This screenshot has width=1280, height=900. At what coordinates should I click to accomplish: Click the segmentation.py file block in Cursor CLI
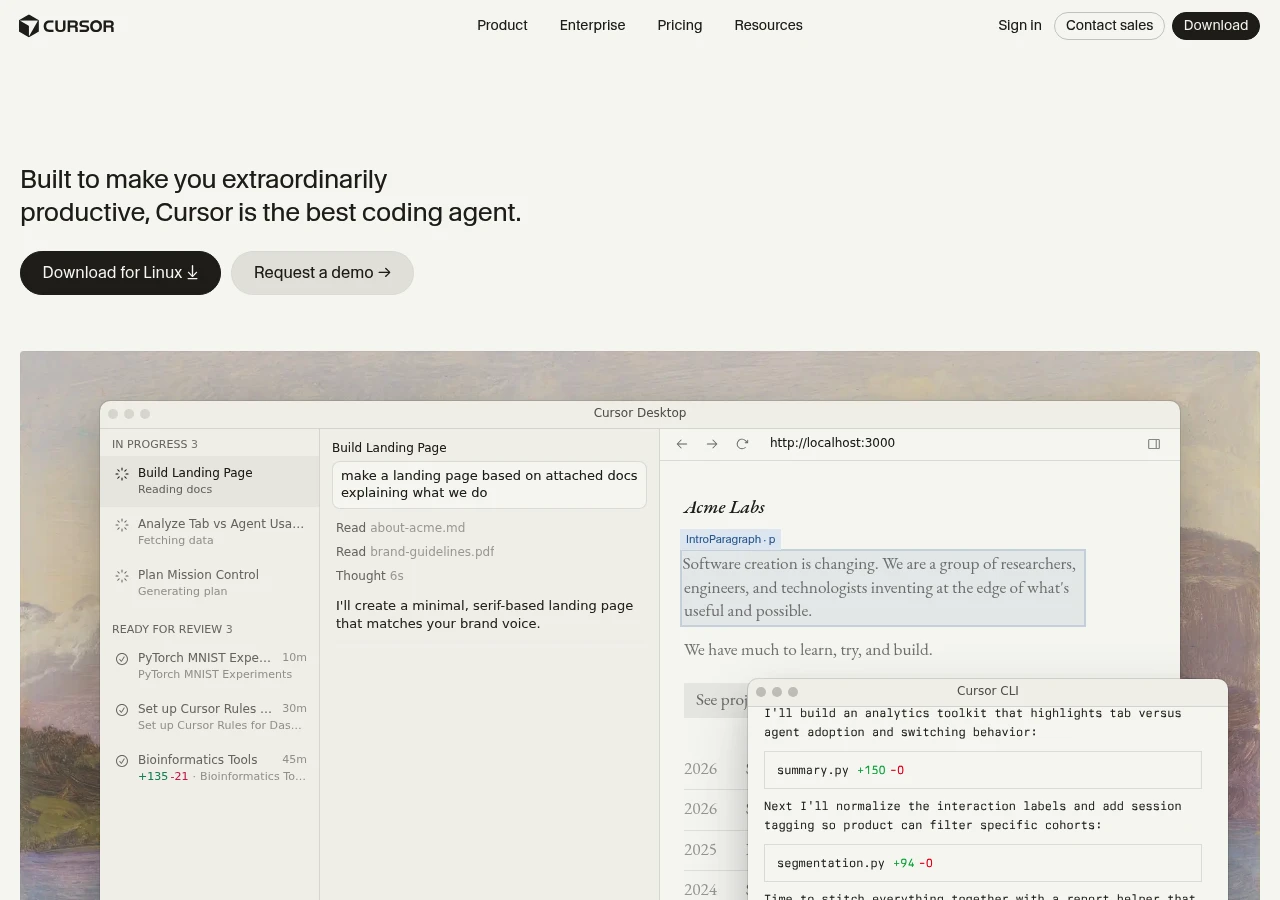coord(983,863)
